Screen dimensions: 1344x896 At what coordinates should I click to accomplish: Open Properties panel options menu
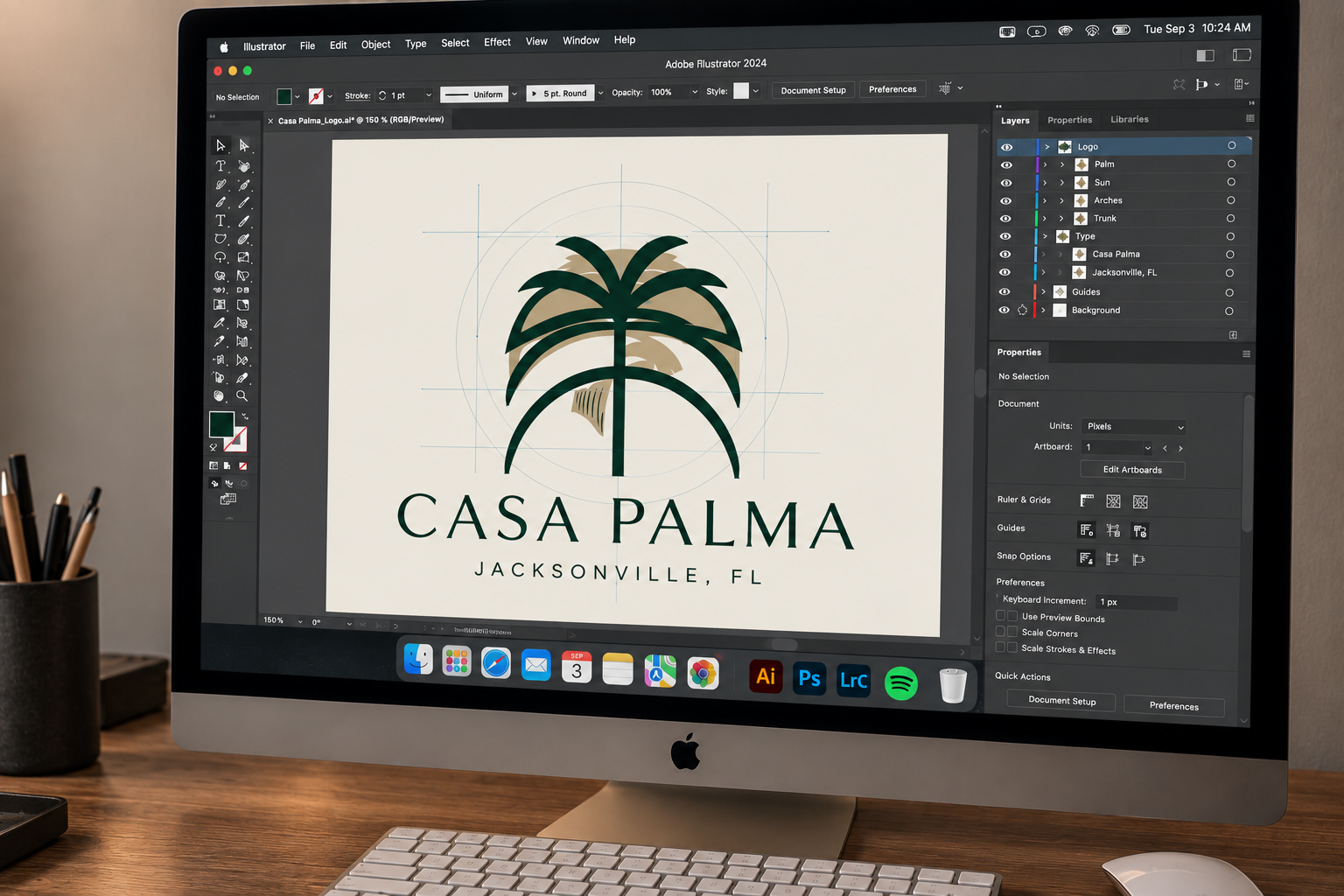(x=1246, y=354)
